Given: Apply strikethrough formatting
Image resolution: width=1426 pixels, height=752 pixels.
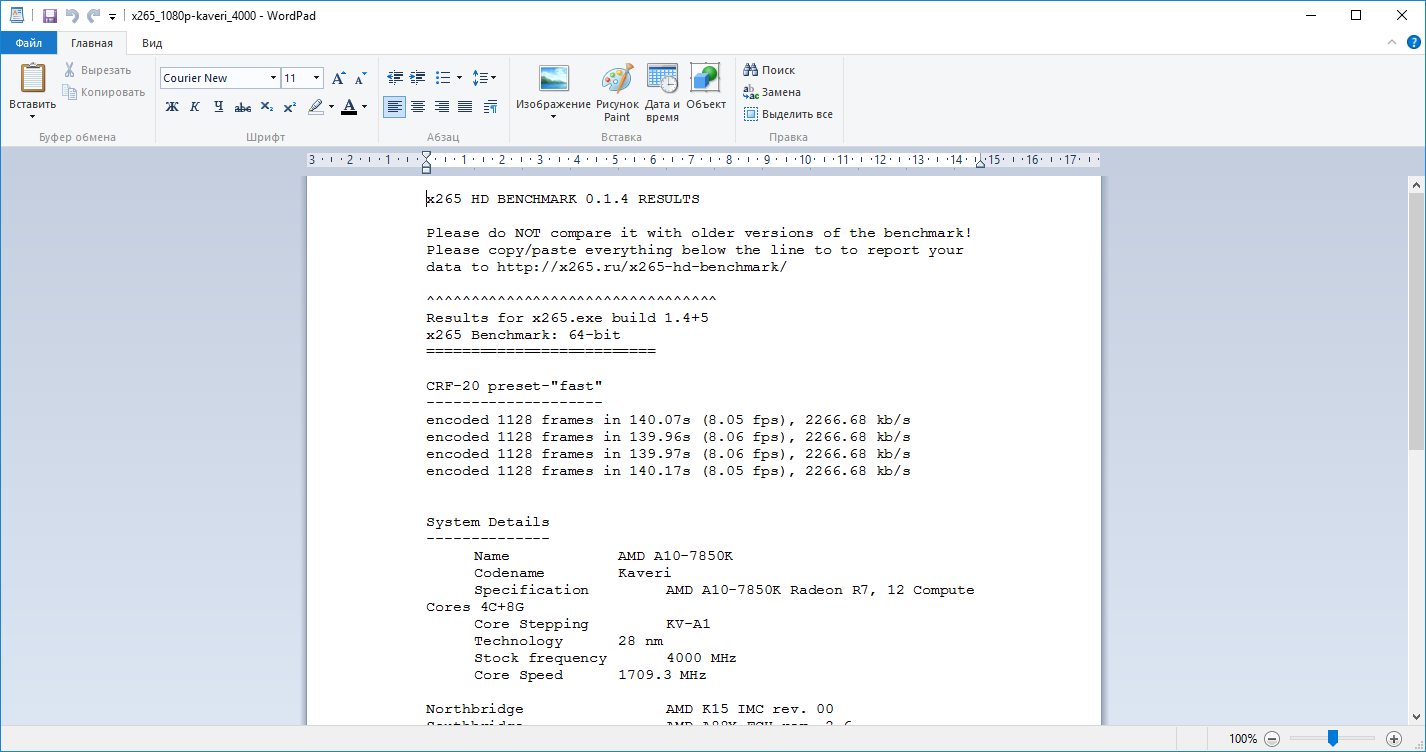Looking at the screenshot, I should [242, 107].
